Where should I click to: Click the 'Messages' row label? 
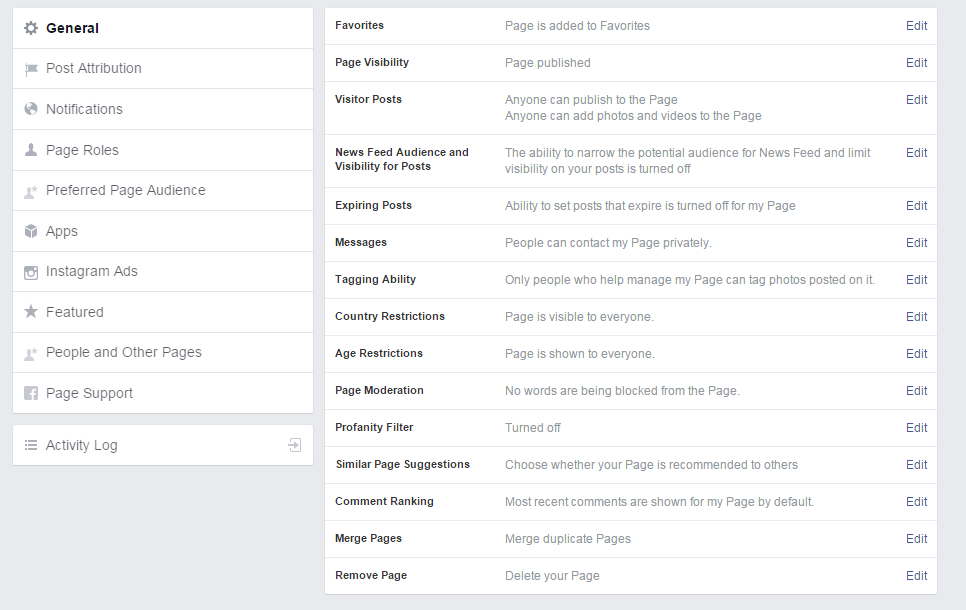point(360,242)
